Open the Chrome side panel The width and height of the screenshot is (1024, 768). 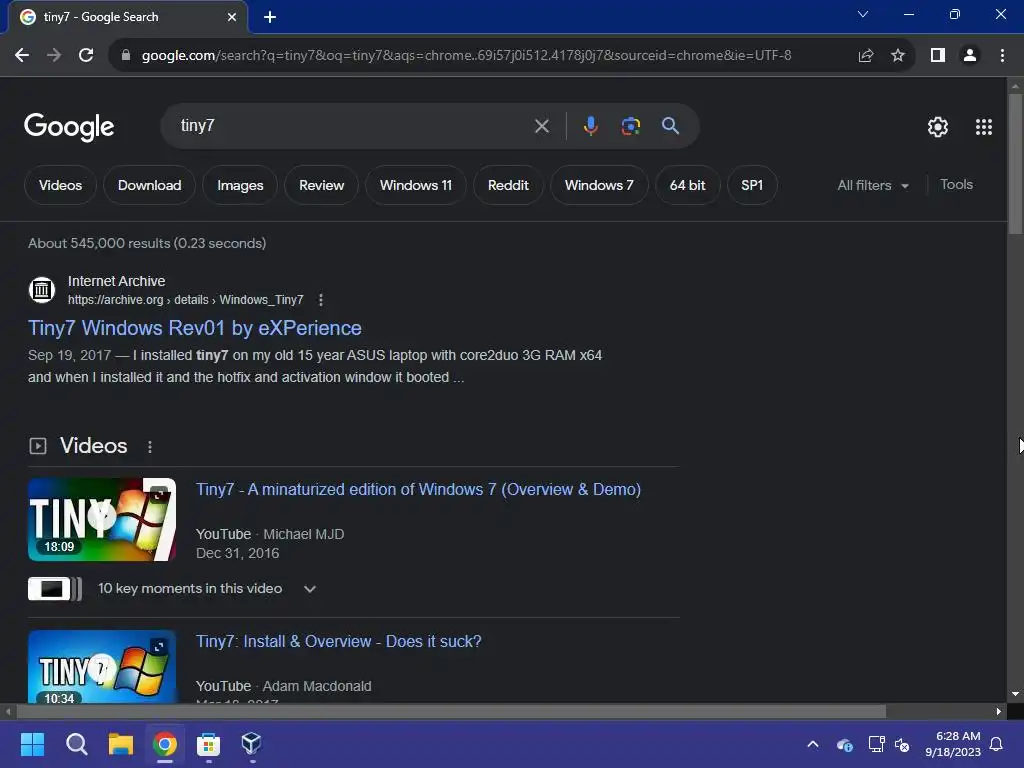pyautogui.click(x=938, y=56)
